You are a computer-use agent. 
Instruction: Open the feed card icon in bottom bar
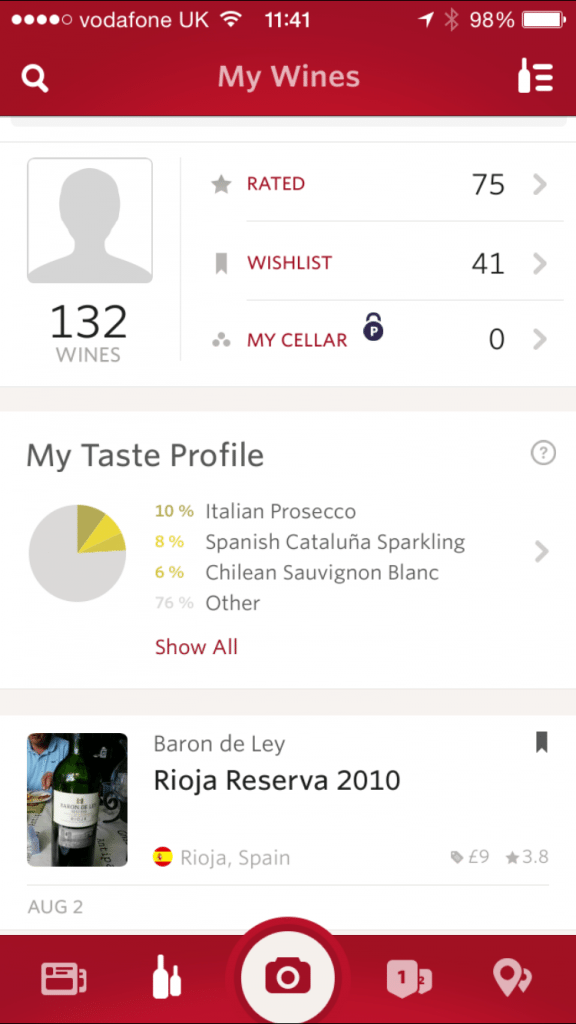click(64, 980)
